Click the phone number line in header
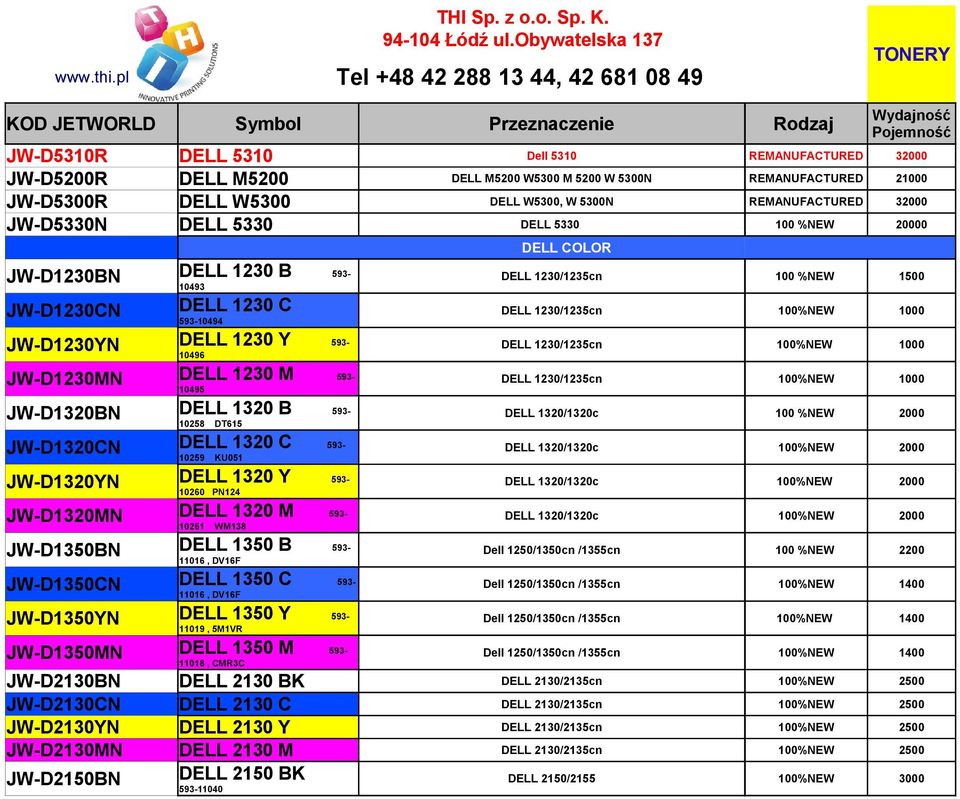This screenshot has width=960, height=799. pos(519,77)
